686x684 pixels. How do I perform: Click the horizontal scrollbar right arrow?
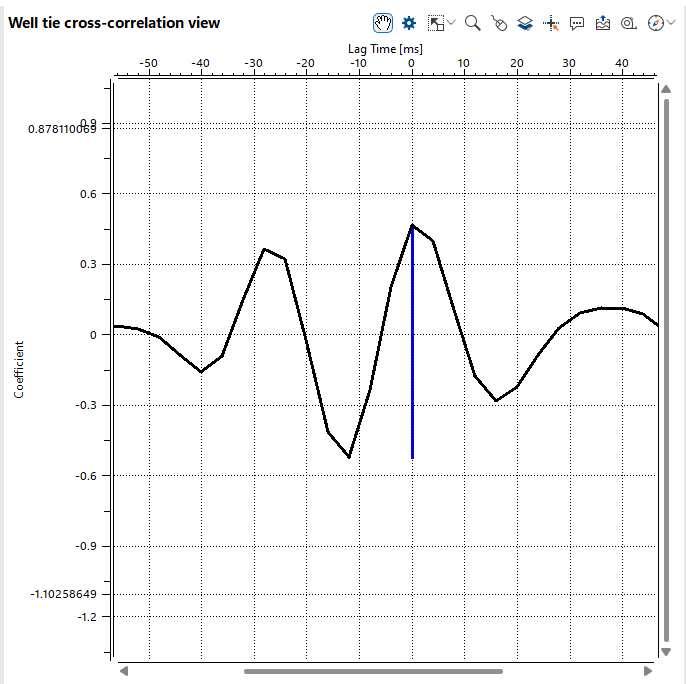tap(650, 671)
